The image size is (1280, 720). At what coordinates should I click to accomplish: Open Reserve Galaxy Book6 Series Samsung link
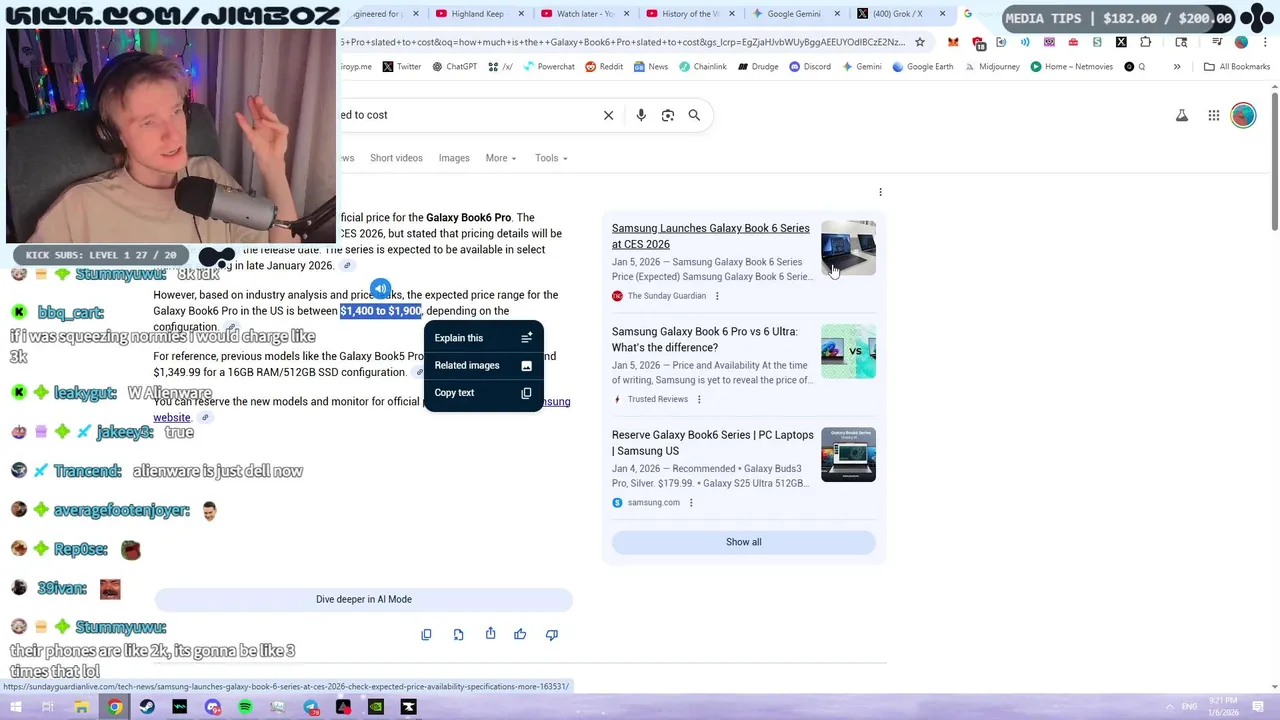coord(713,443)
